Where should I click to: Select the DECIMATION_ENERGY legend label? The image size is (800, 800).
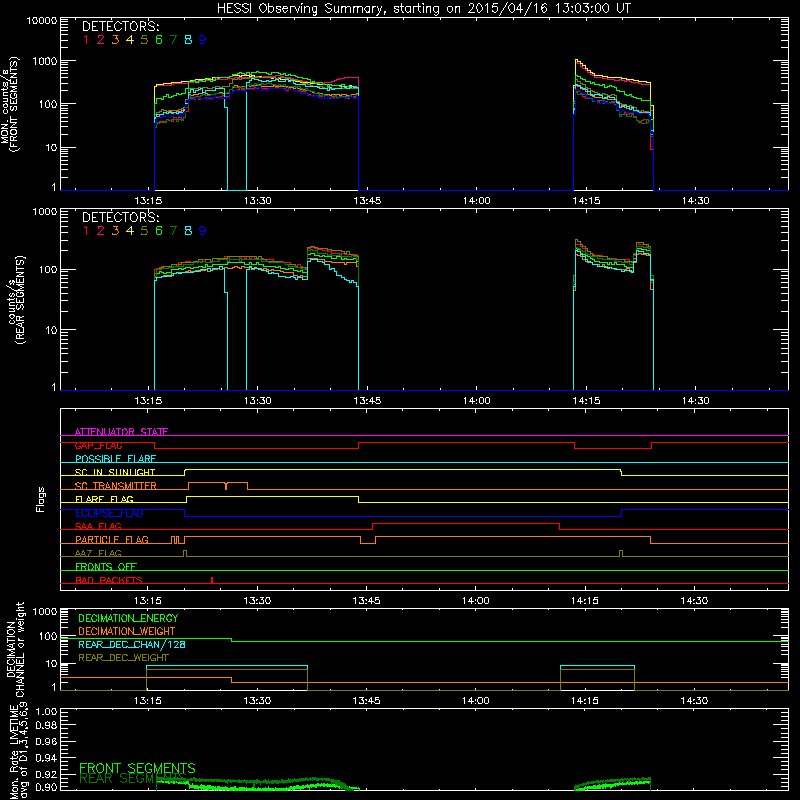(128, 618)
